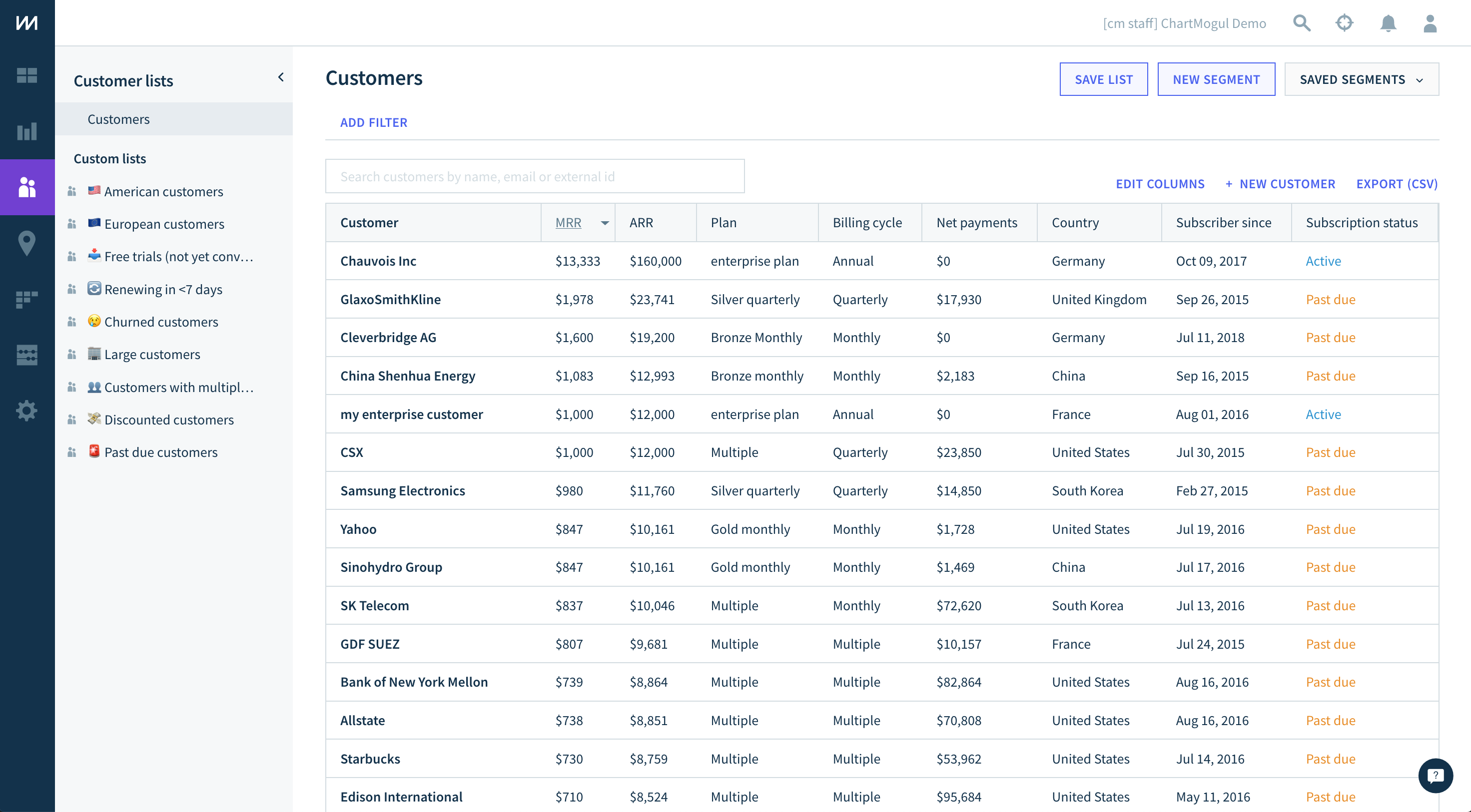Click the building icon for Large customers

(x=94, y=354)
